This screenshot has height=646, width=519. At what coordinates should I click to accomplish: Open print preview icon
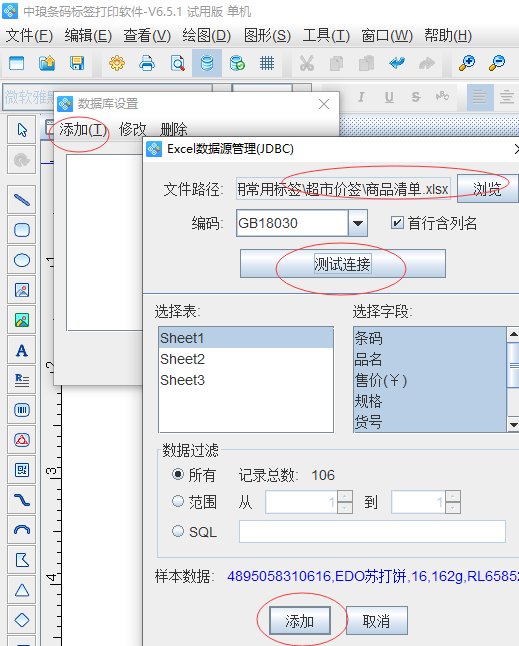pos(177,63)
